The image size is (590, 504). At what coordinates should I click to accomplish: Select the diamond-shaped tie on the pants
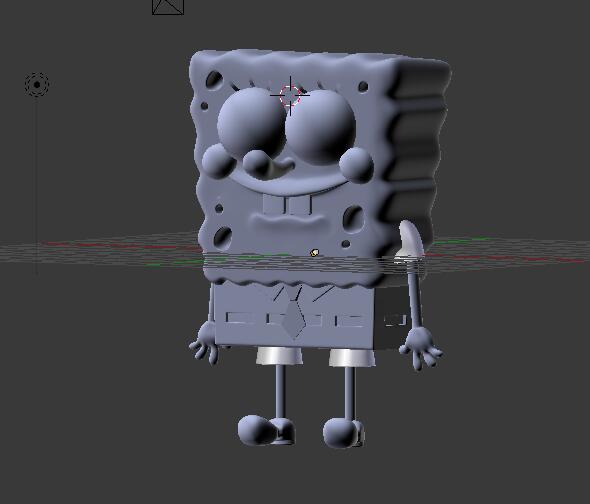pyautogui.click(x=294, y=319)
